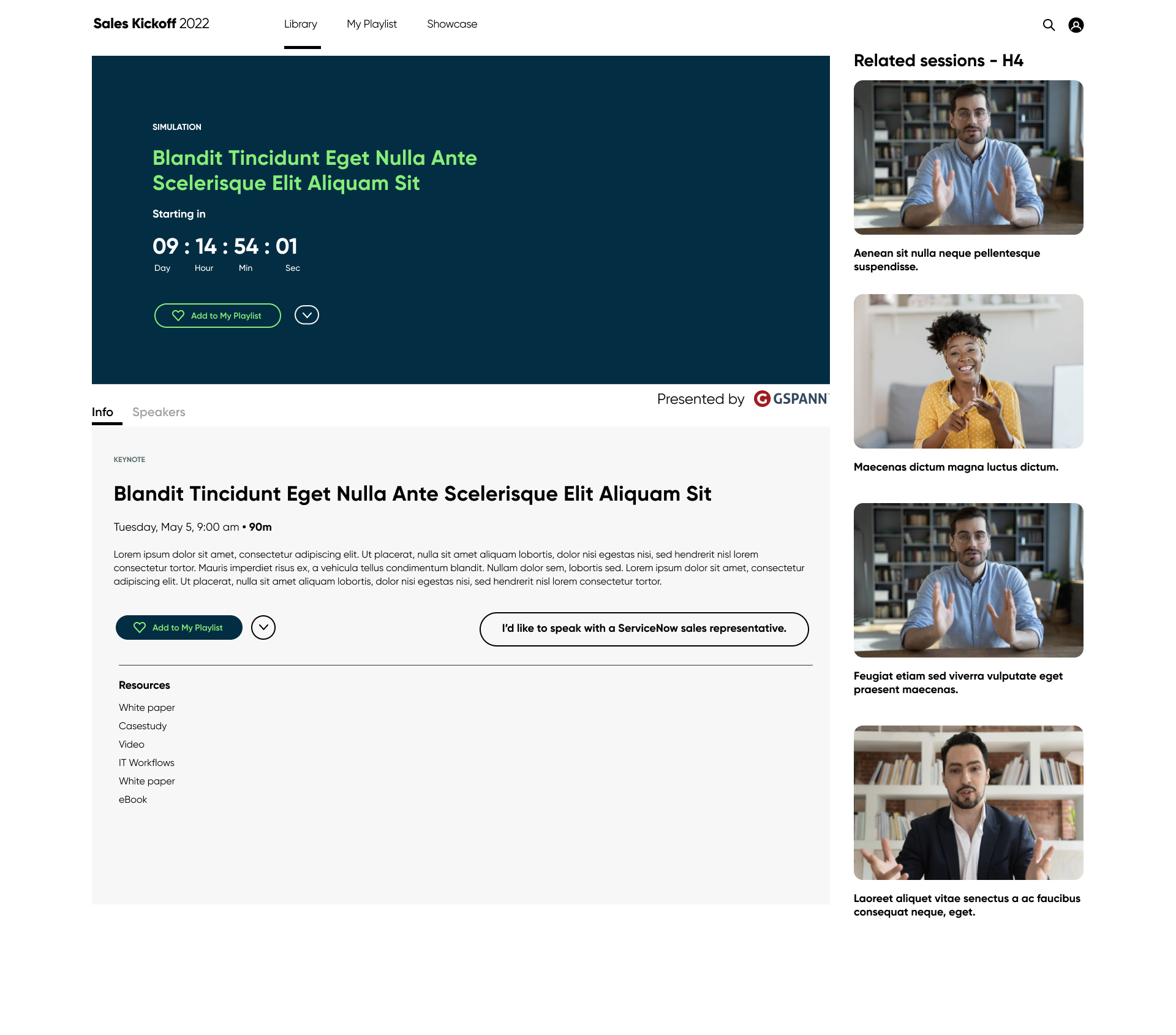Go to the My Playlist menu item
Screen dimensions: 1176x1035
[372, 24]
